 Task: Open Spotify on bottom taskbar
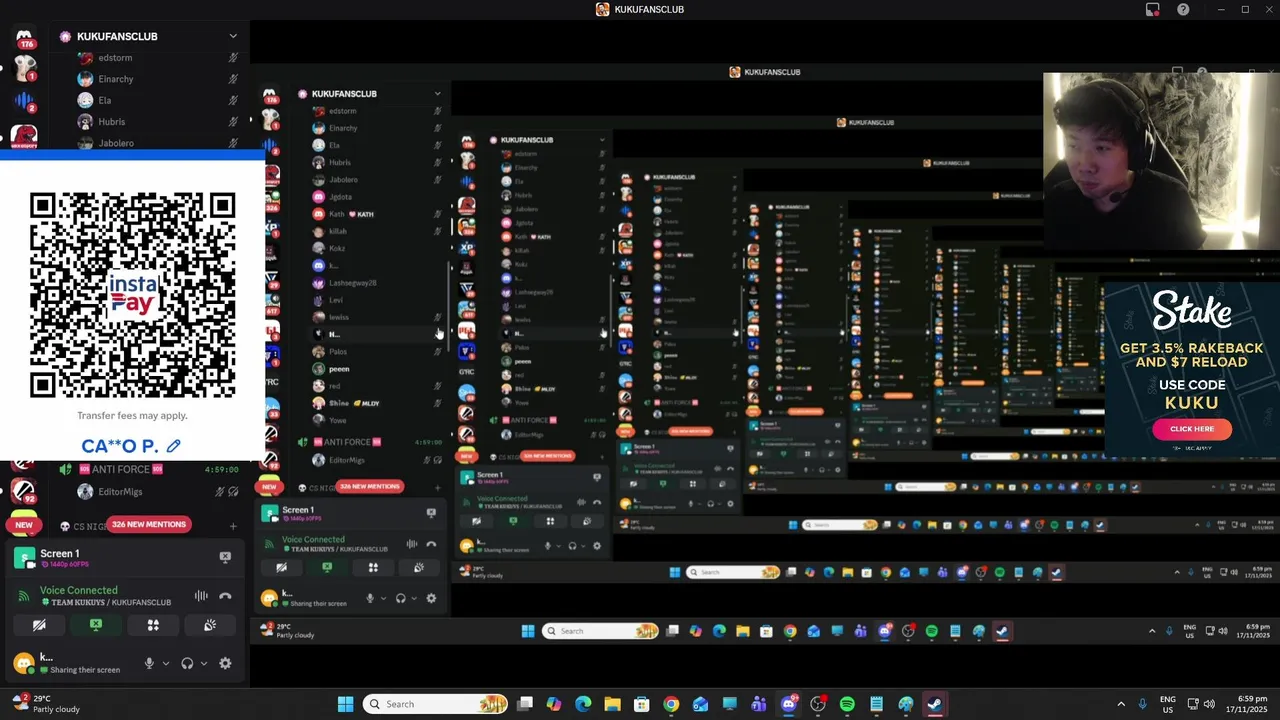pos(847,704)
